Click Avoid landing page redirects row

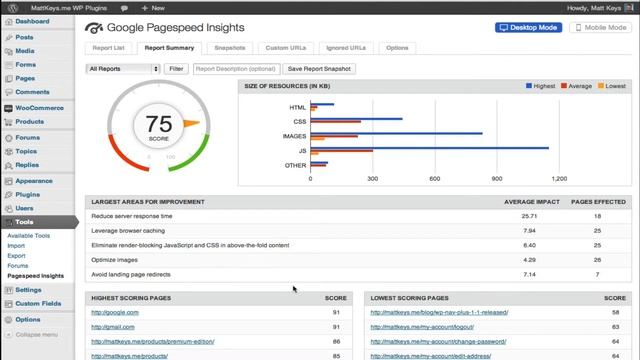pyautogui.click(x=358, y=275)
